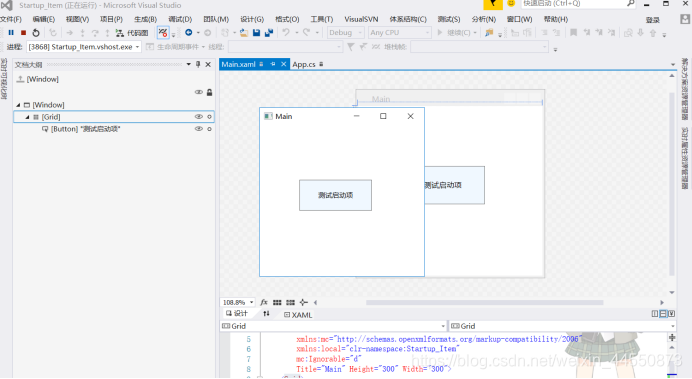Toggle snap to snaplines icon
The width and height of the screenshot is (692, 379).
click(x=303, y=302)
